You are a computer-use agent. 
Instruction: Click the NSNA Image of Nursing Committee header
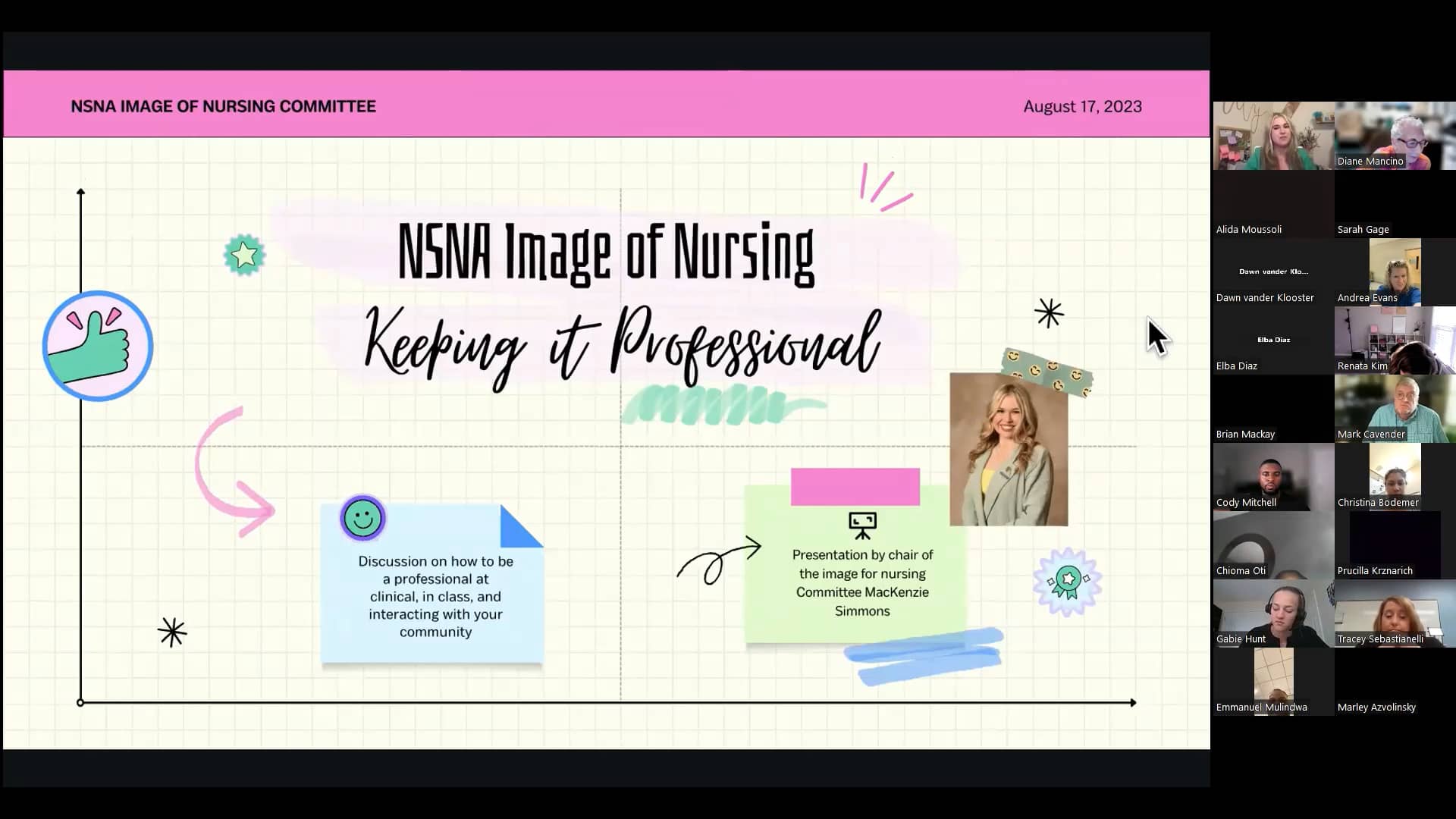click(x=223, y=107)
